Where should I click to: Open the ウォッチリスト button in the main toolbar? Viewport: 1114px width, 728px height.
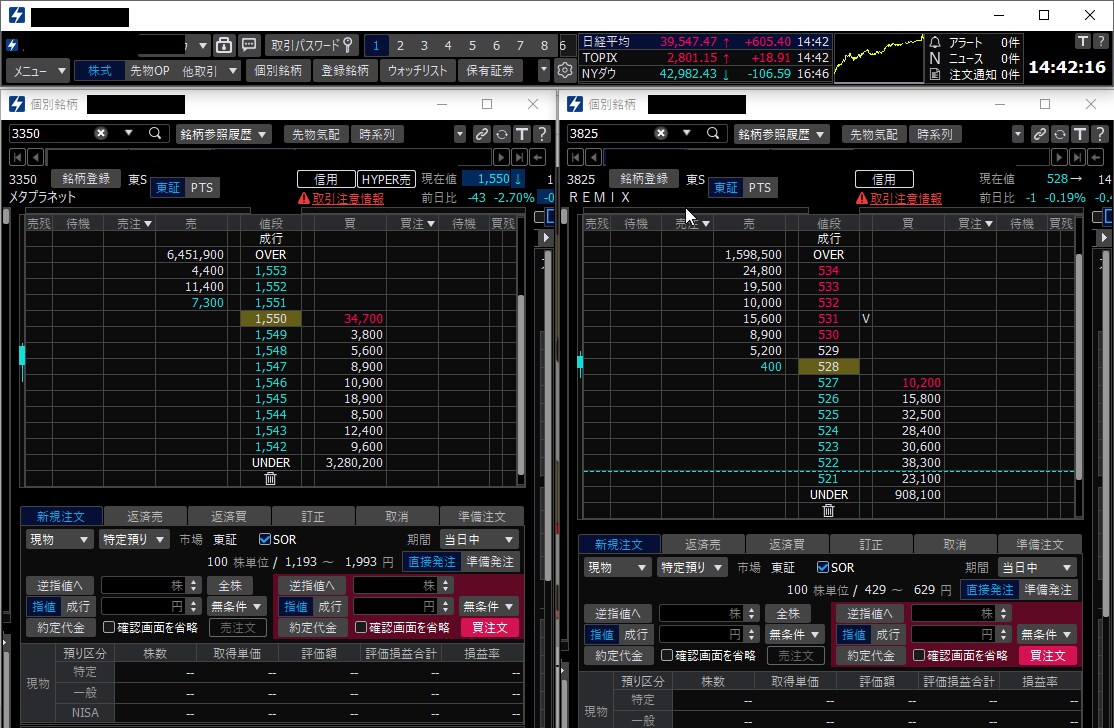(418, 71)
